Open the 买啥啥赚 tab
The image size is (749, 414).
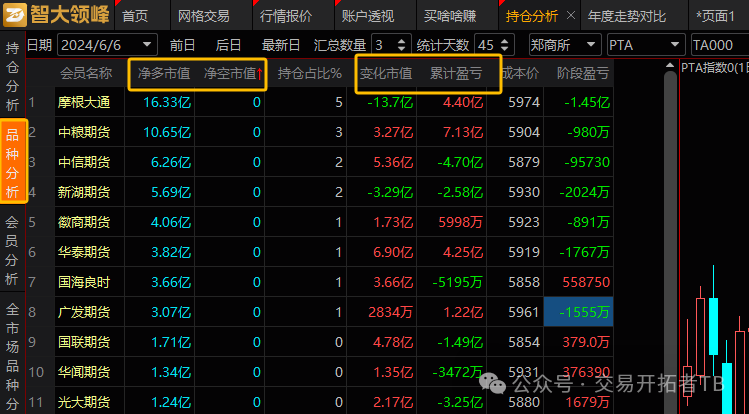450,16
